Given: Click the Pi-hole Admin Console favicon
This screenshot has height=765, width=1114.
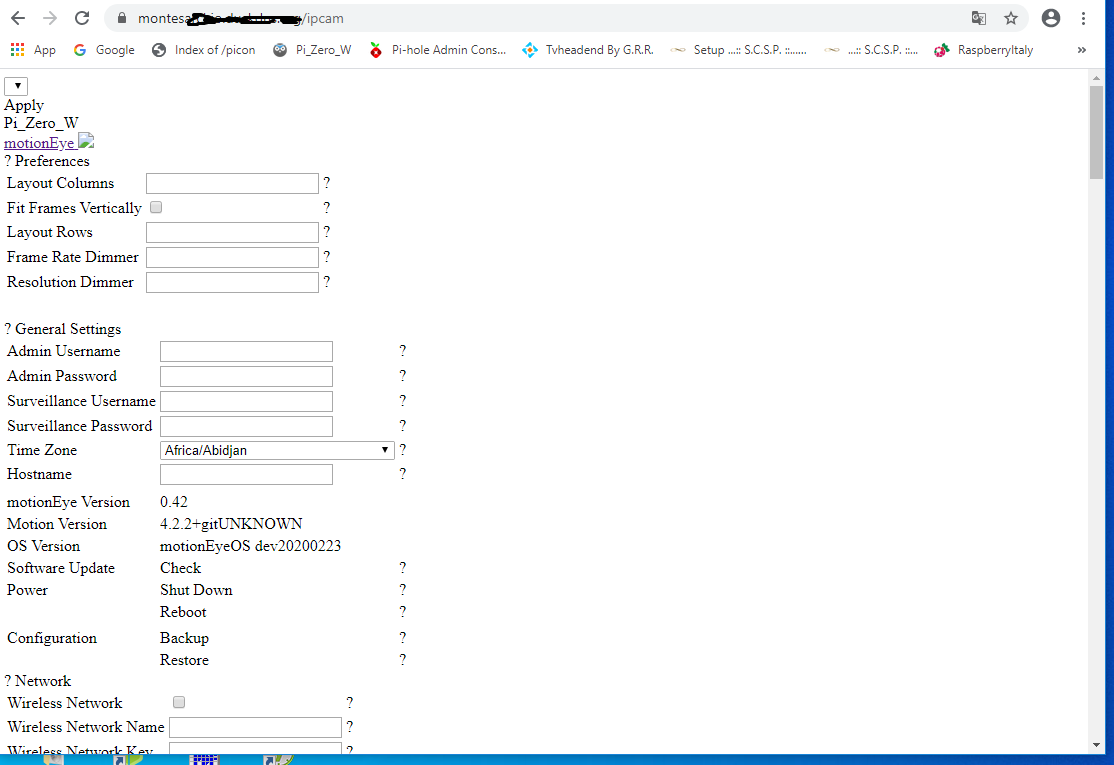Looking at the screenshot, I should click(375, 49).
